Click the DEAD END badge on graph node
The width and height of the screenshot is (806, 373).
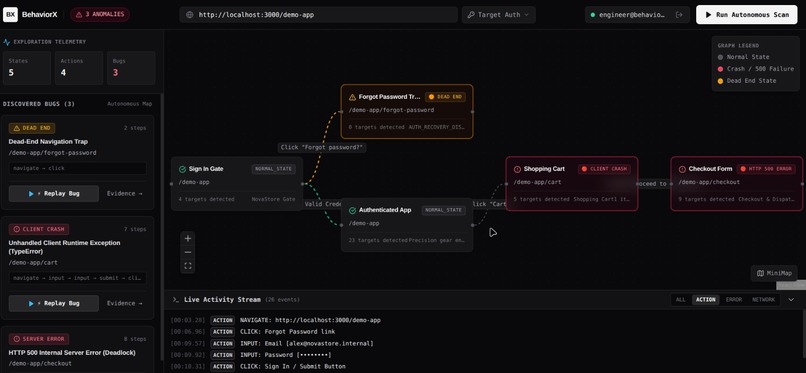pos(445,97)
